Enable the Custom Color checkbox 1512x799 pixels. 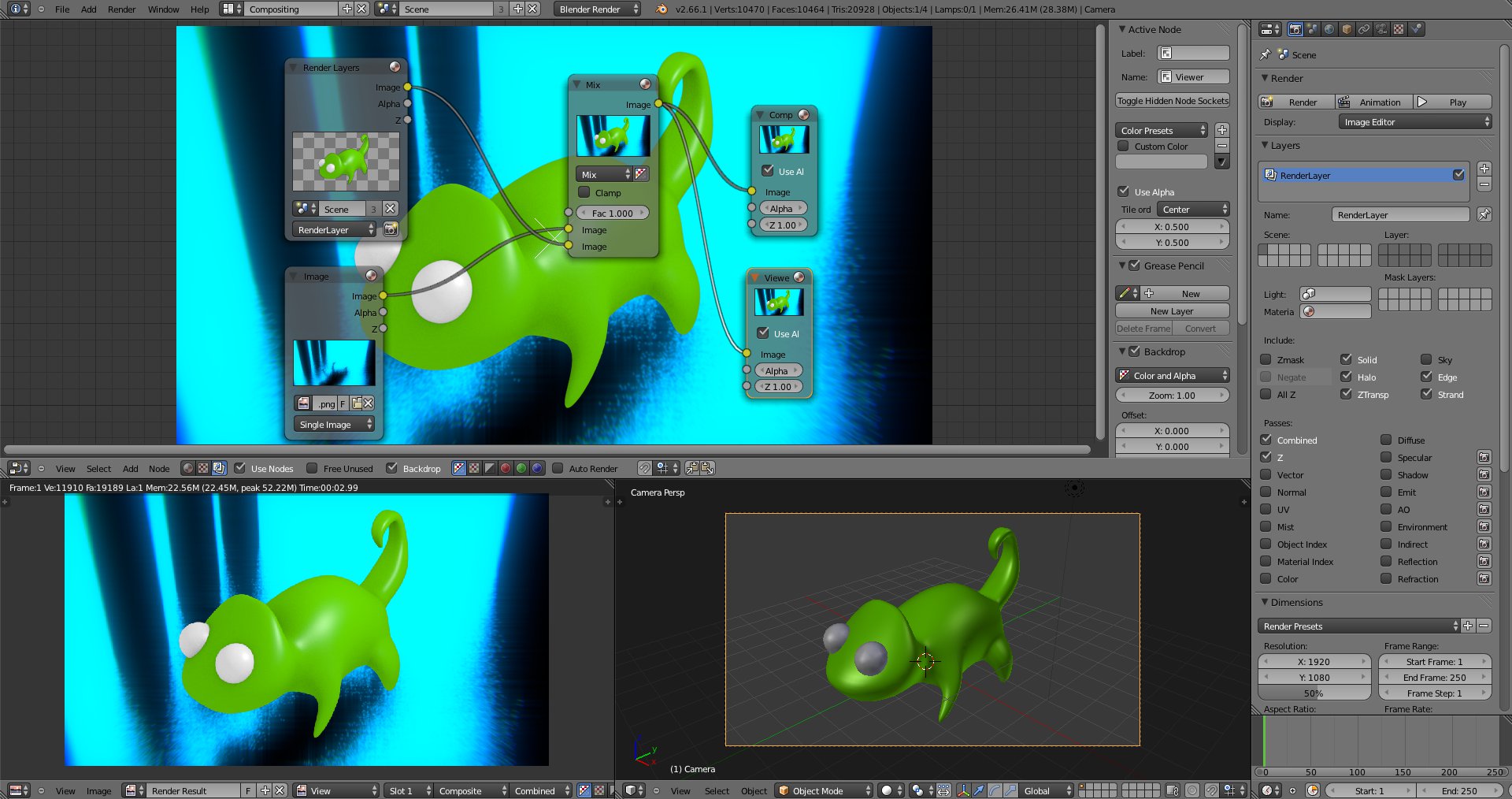(x=1123, y=146)
